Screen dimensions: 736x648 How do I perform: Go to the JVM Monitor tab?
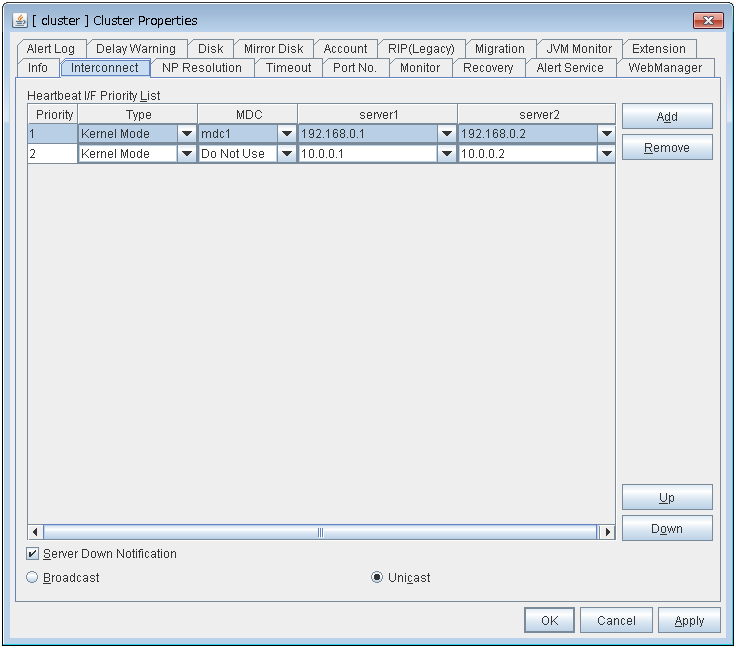point(579,48)
